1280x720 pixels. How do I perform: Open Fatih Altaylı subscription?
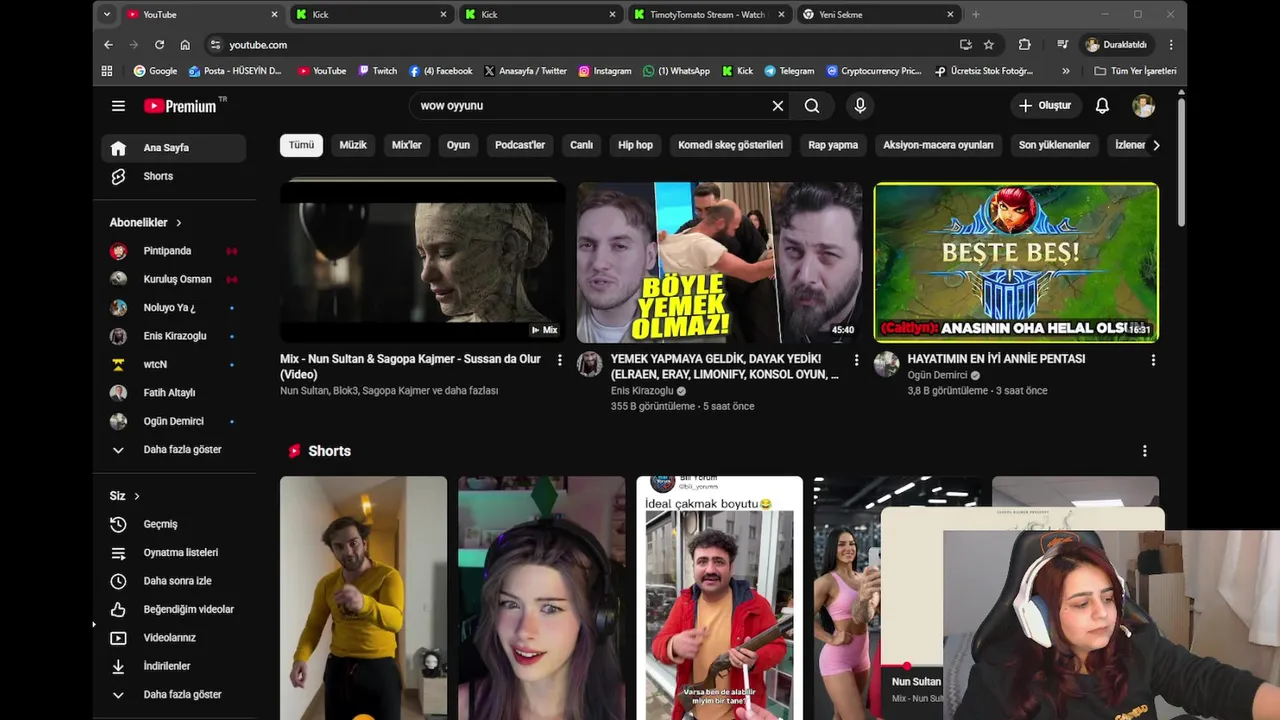pyautogui.click(x=174, y=393)
